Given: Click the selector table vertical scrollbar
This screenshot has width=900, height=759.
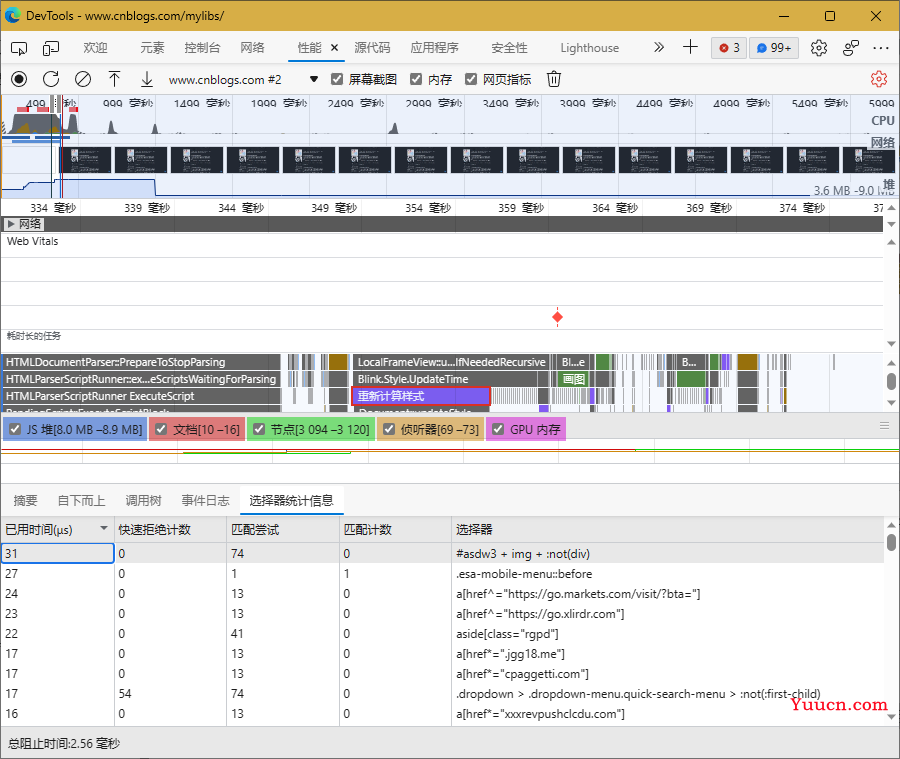Looking at the screenshot, I should [891, 543].
